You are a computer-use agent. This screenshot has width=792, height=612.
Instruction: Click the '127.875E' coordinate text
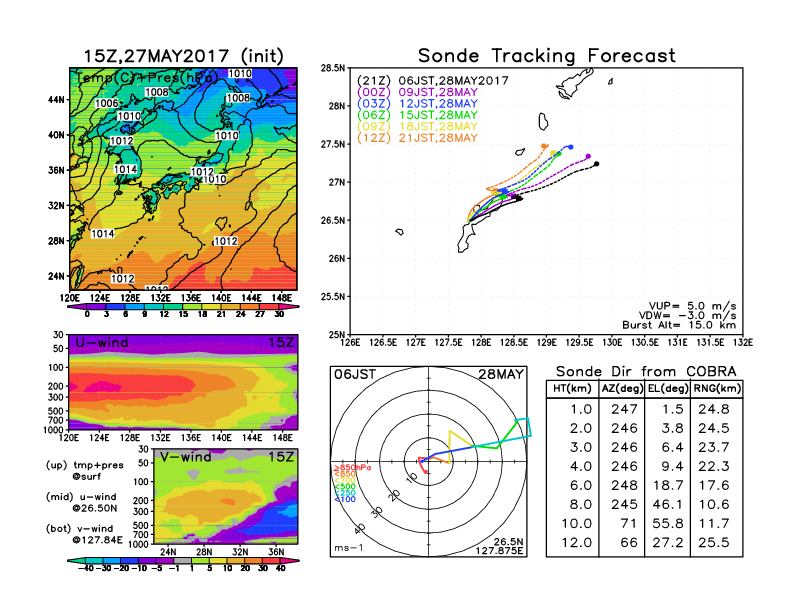[499, 551]
